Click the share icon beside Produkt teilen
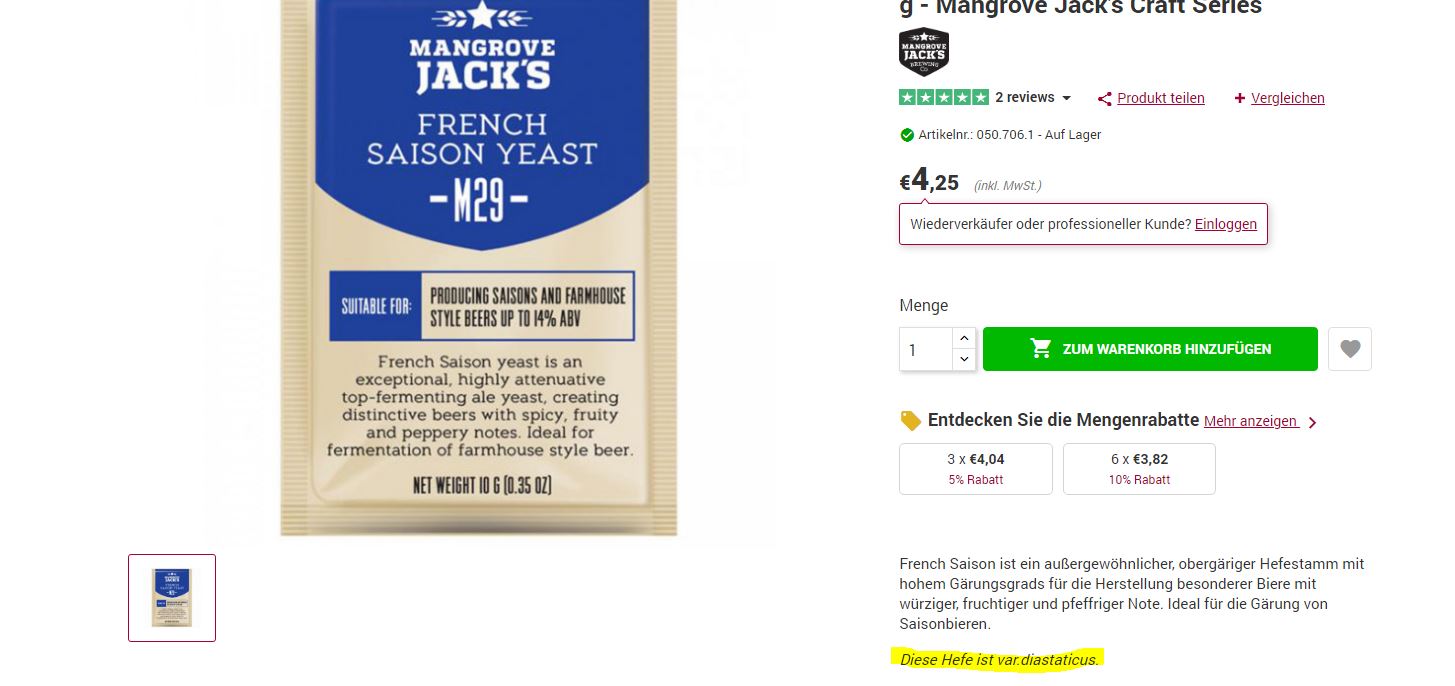1455x686 pixels. coord(1105,98)
